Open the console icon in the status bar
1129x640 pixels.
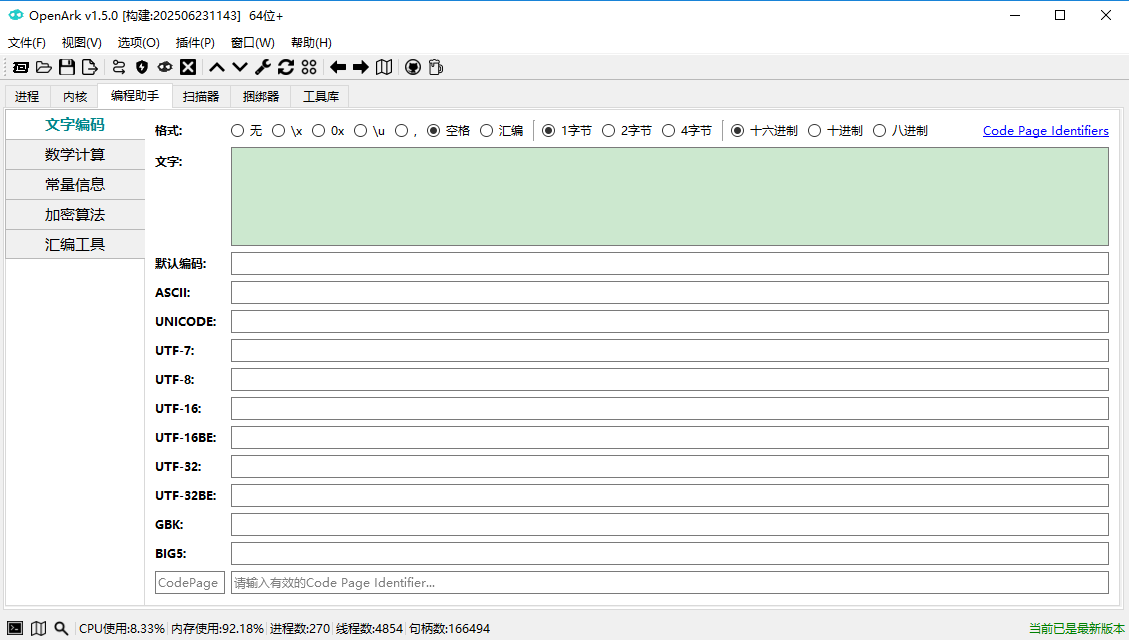point(15,628)
